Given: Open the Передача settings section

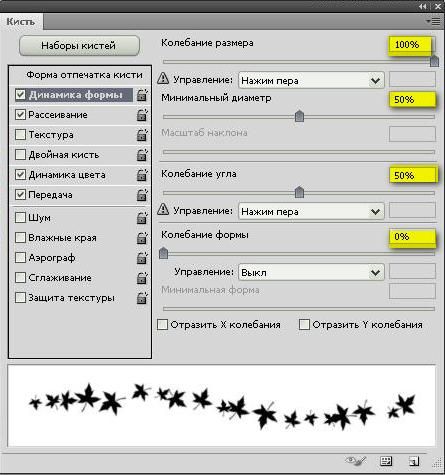Looking at the screenshot, I should [50, 195].
